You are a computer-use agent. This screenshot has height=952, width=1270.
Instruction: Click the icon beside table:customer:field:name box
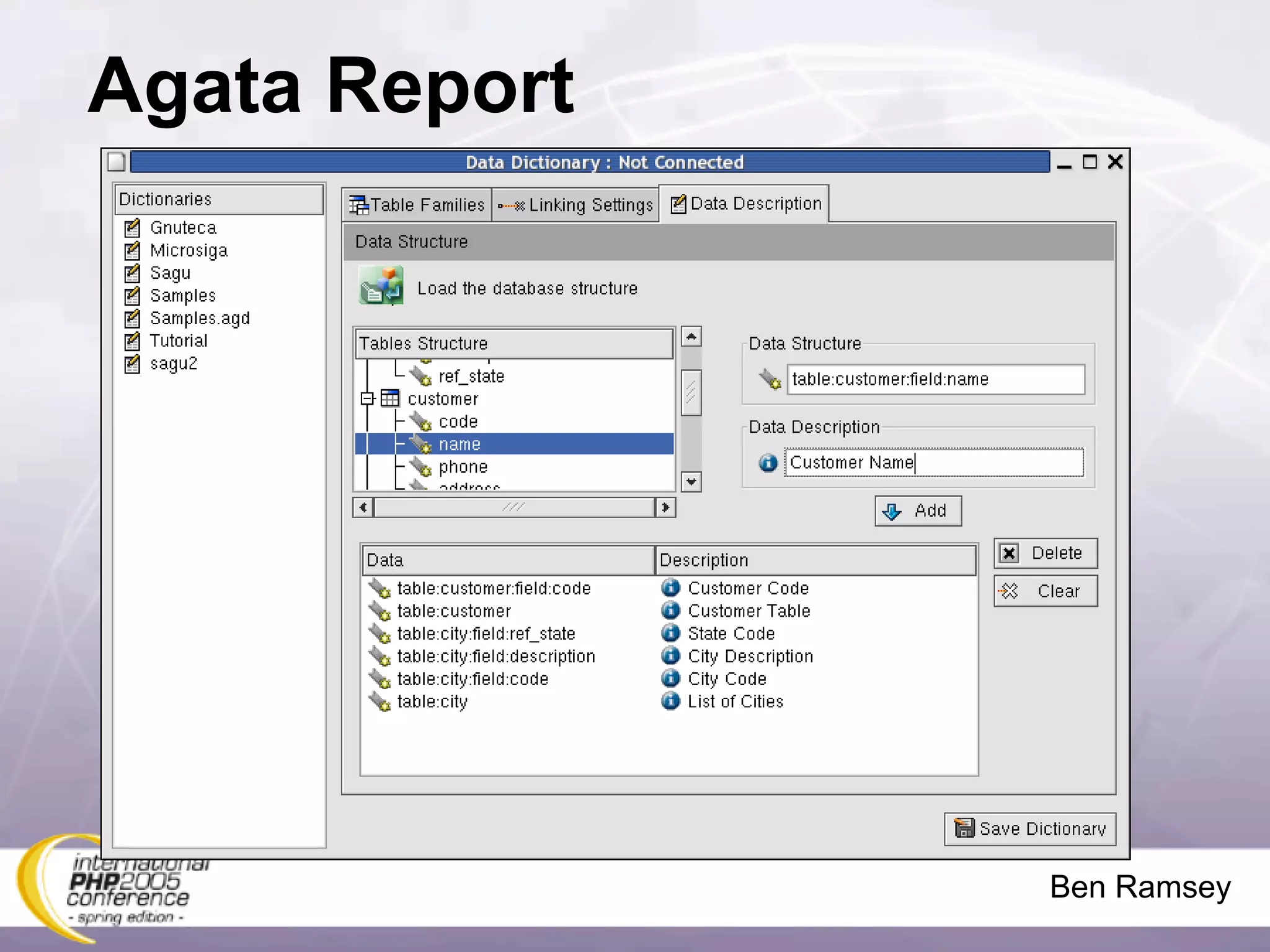(770, 379)
